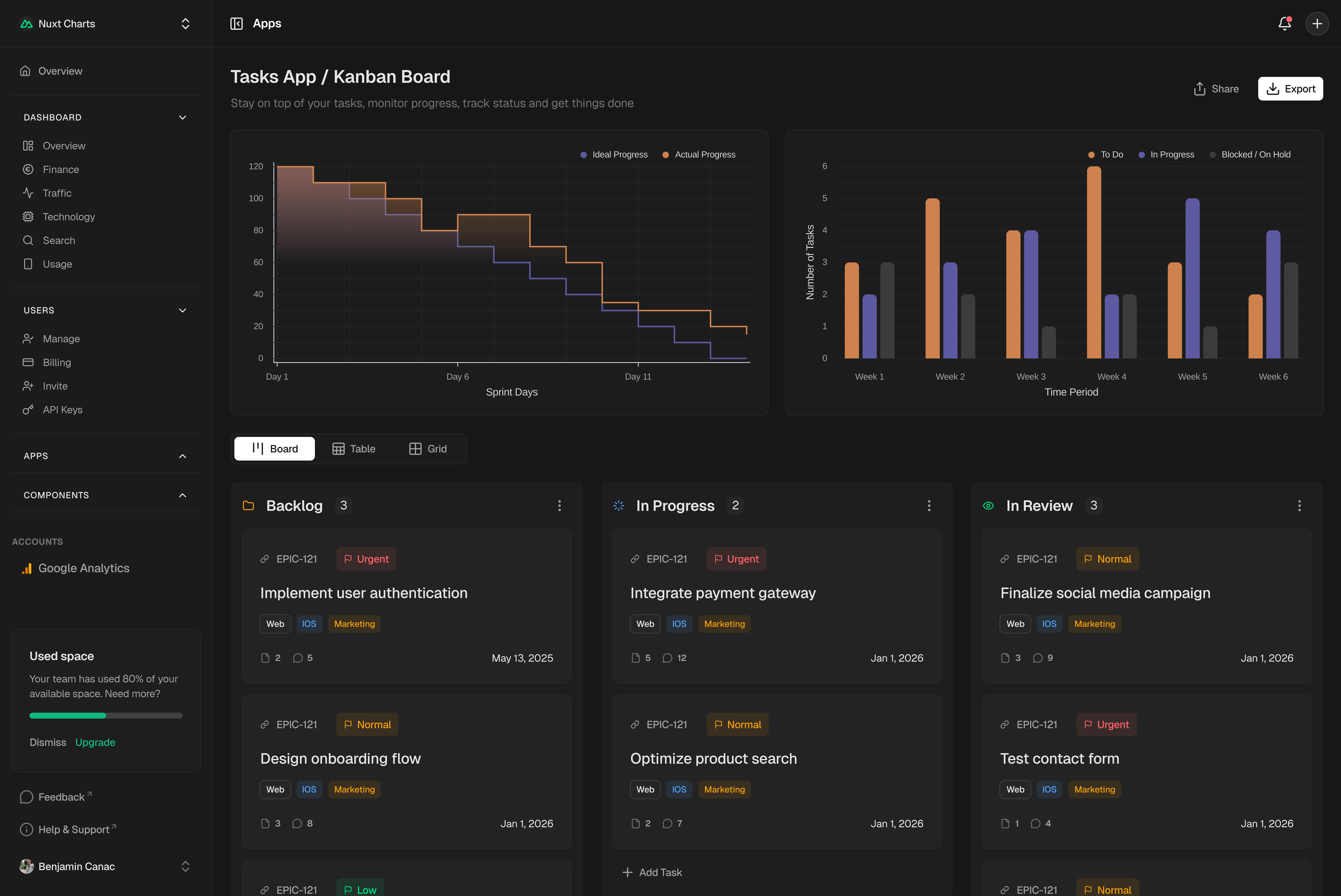This screenshot has height=896, width=1341.
Task: Click Google Analytics account item
Action: point(84,568)
